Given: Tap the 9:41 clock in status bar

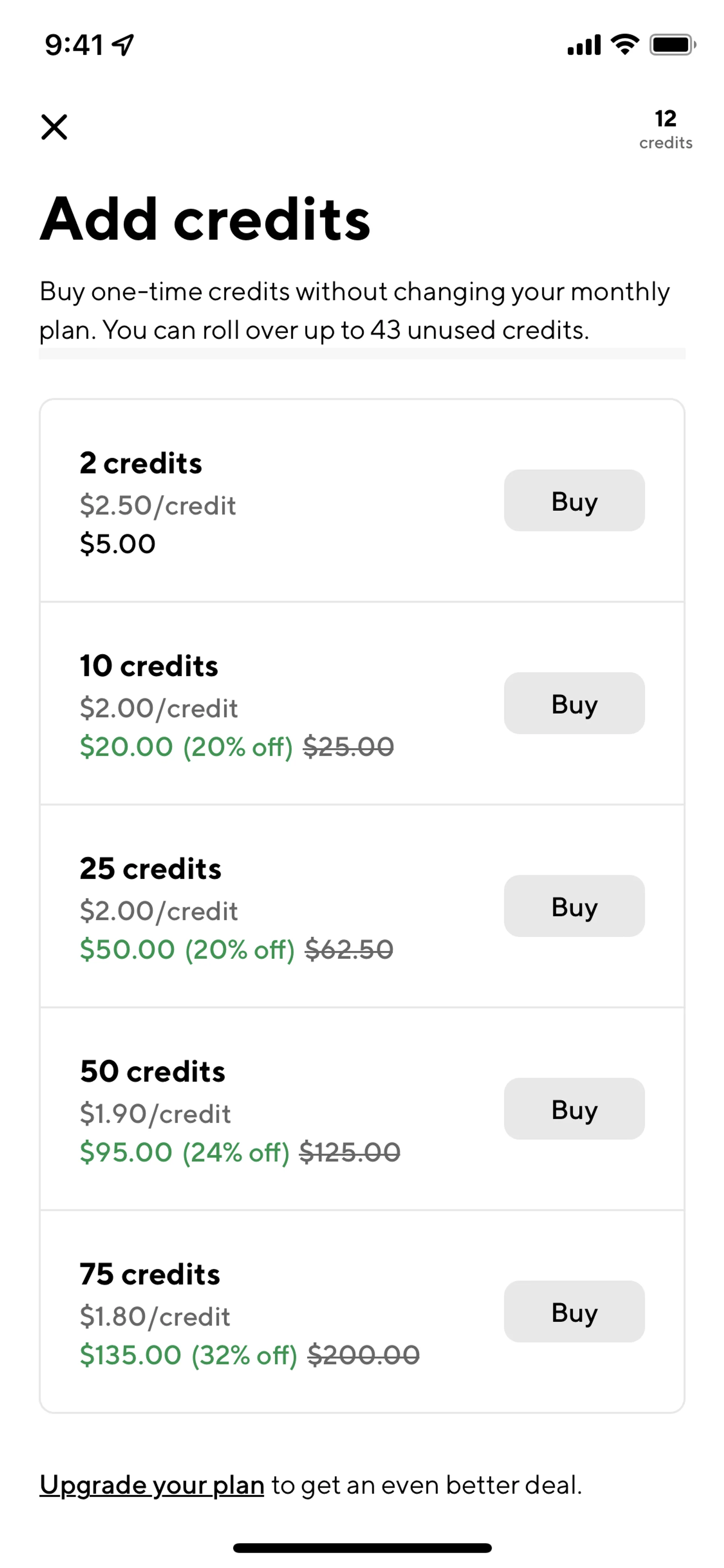Looking at the screenshot, I should [74, 45].
